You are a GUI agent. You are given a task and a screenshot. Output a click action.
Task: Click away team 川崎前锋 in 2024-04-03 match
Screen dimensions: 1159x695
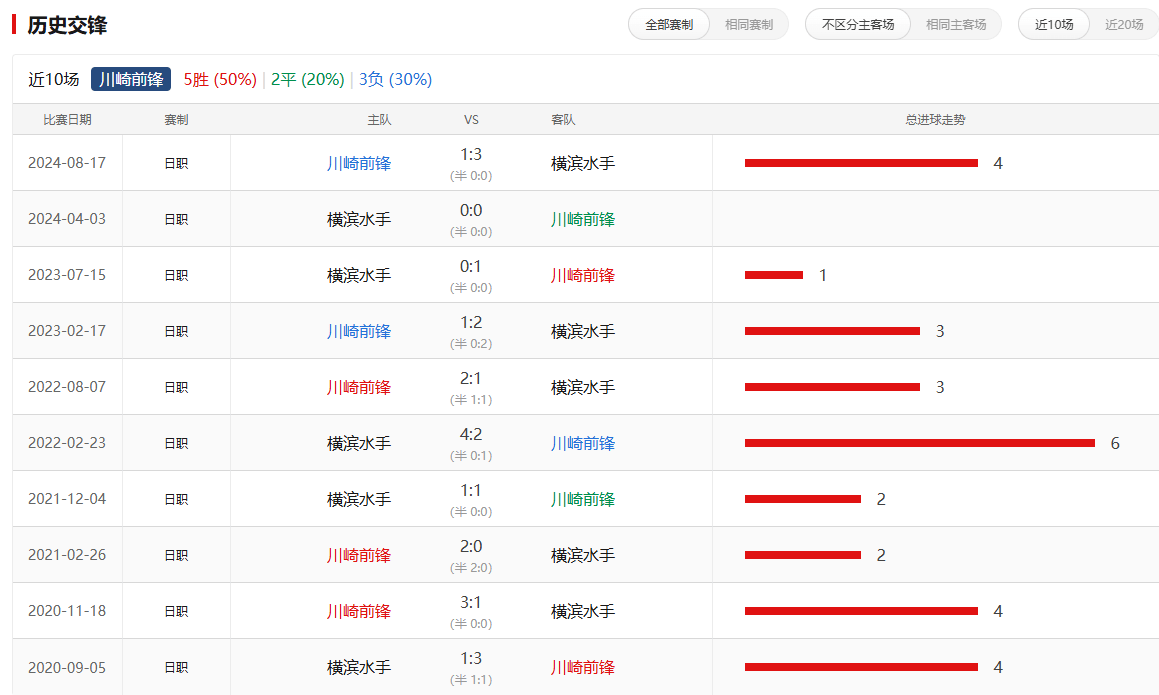coord(583,219)
